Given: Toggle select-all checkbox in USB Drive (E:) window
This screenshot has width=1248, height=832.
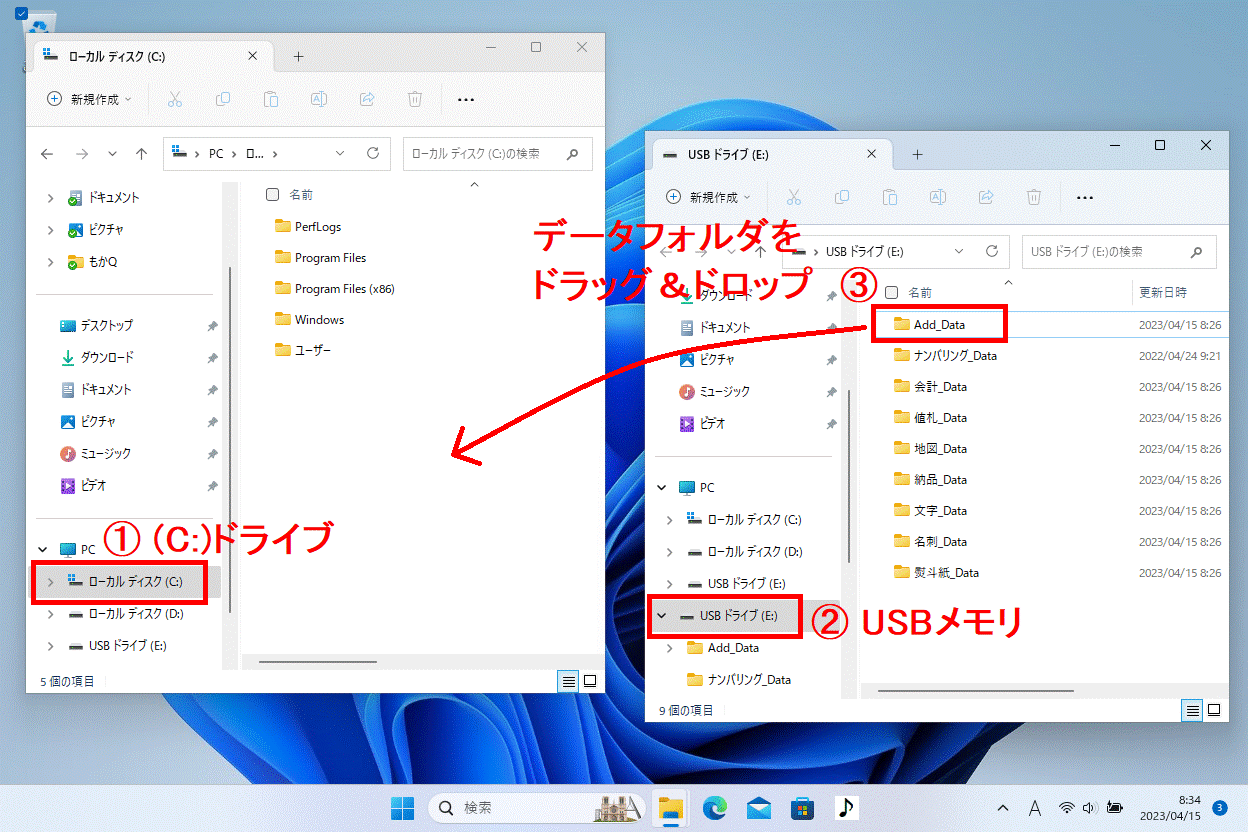Looking at the screenshot, I should pyautogui.click(x=891, y=293).
